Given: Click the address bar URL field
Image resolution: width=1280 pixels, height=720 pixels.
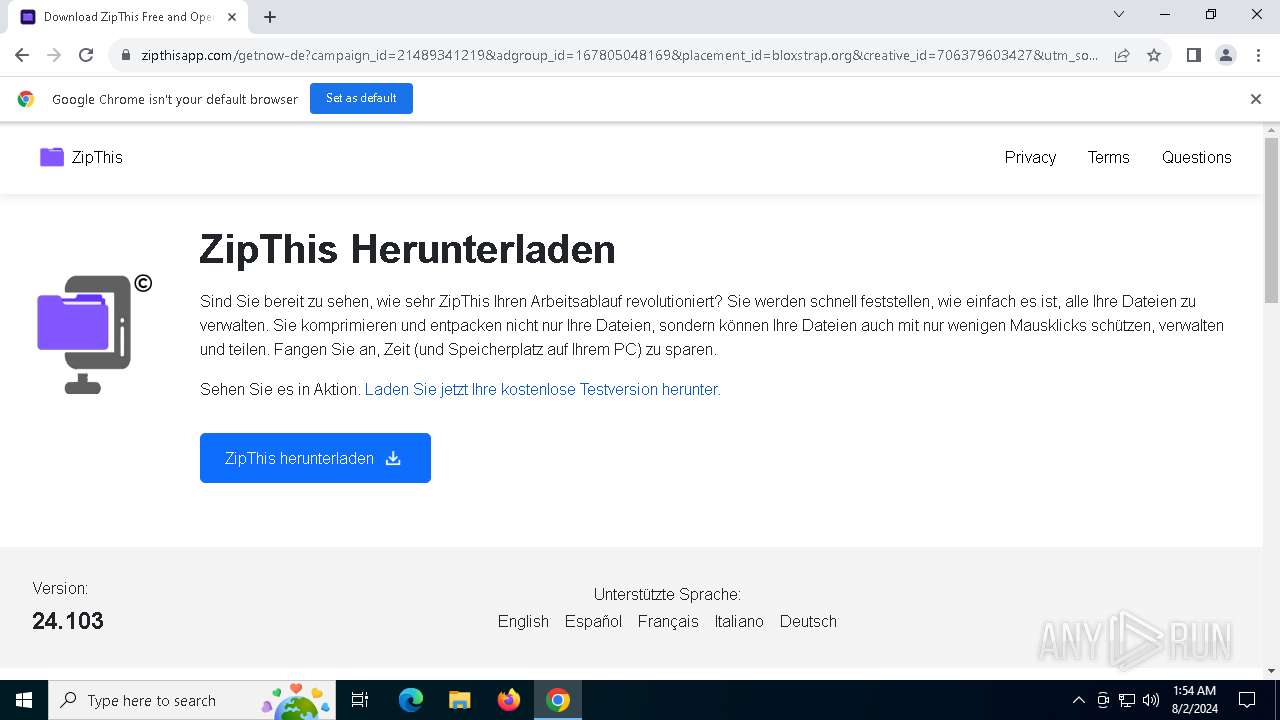Looking at the screenshot, I should (x=620, y=55).
